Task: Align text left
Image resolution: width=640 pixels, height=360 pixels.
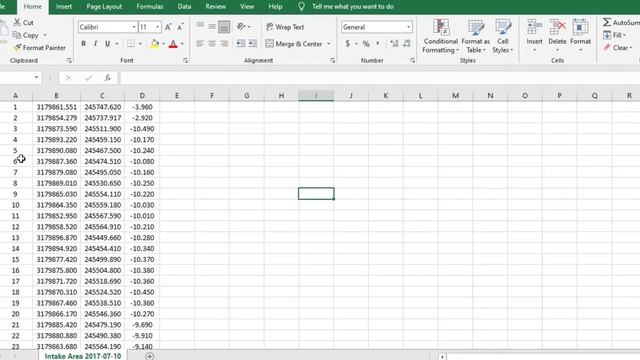Action: click(200, 43)
